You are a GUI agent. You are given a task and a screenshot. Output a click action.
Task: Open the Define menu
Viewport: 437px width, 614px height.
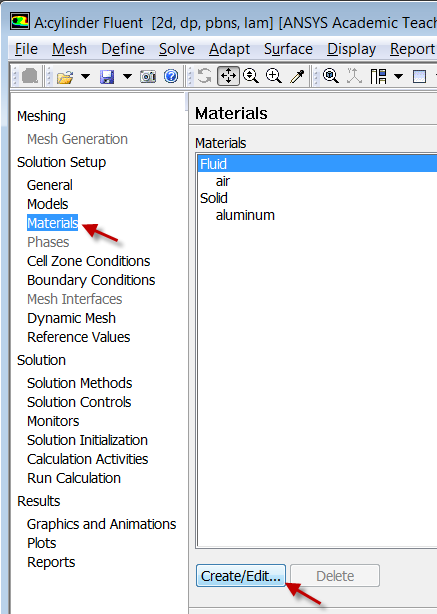click(x=123, y=49)
